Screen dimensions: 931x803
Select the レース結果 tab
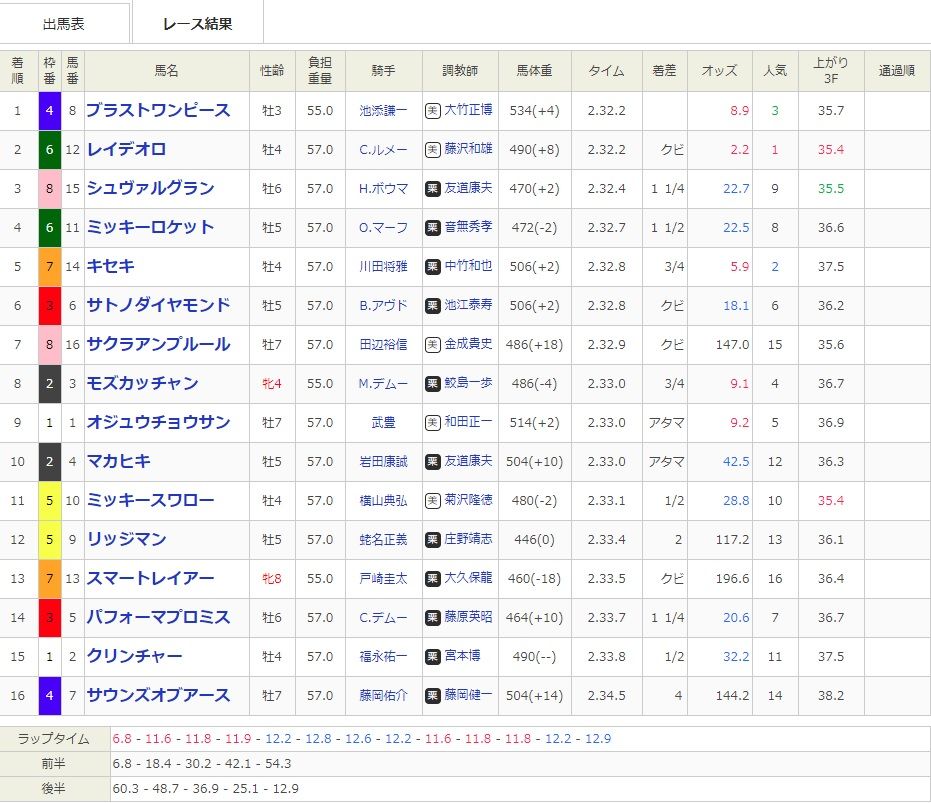tap(198, 23)
